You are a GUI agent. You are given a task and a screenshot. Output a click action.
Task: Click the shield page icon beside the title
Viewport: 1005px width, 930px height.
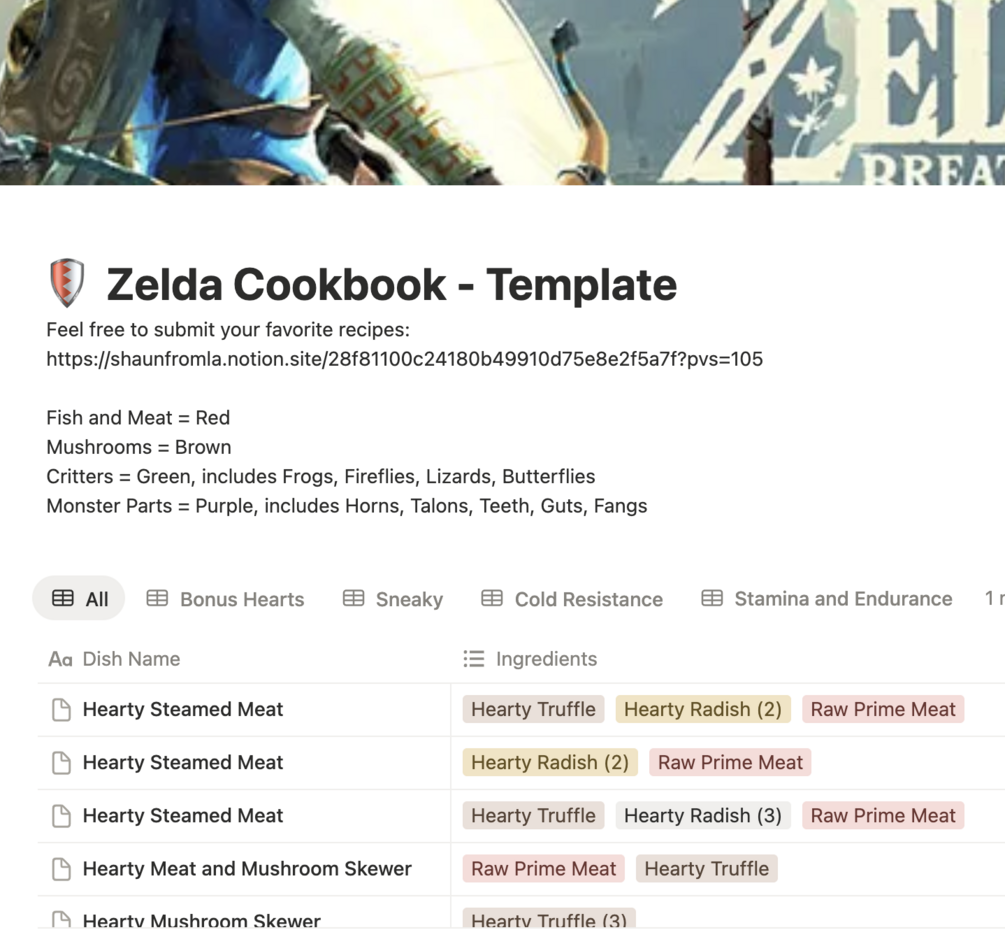(67, 283)
